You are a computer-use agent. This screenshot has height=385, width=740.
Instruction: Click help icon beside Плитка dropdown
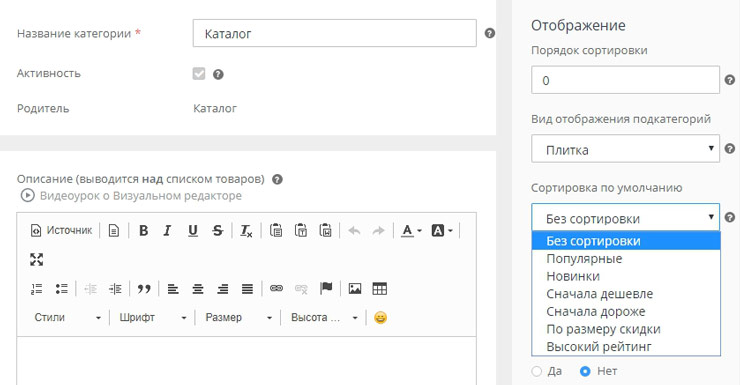tap(730, 149)
